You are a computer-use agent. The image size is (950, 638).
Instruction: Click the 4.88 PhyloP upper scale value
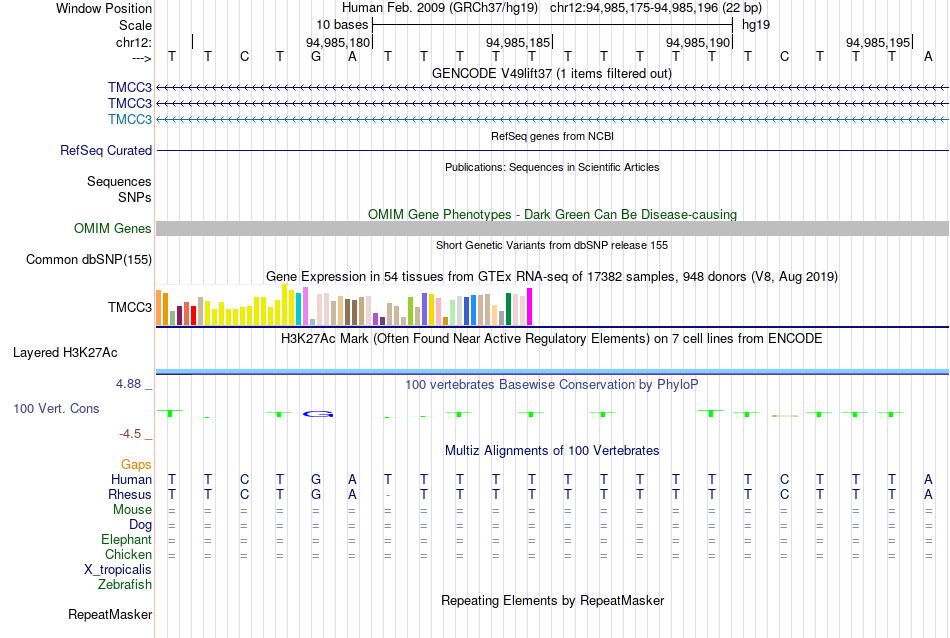[x=128, y=384]
